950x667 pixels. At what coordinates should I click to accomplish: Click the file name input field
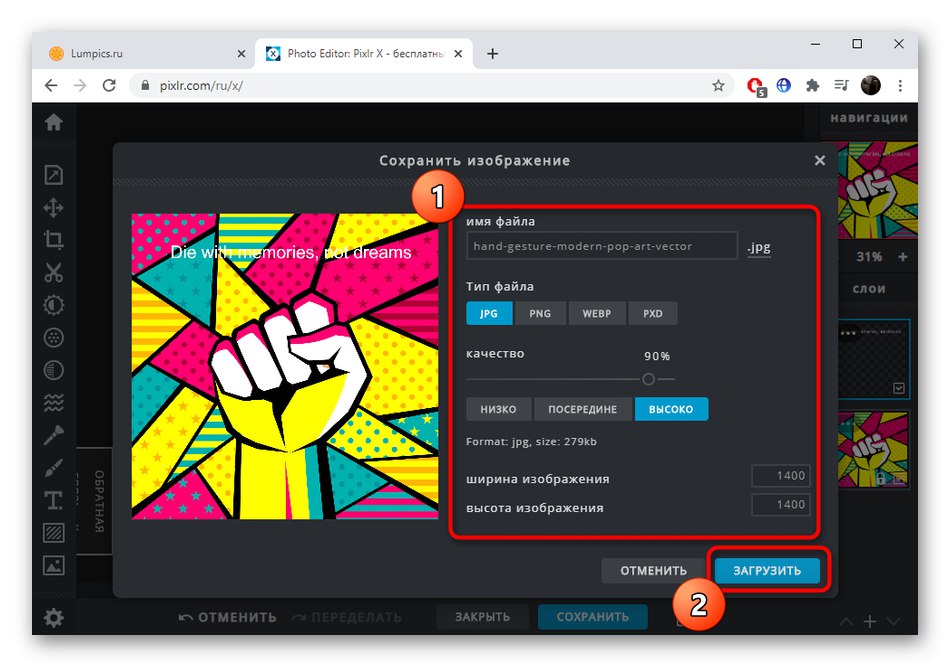[x=602, y=246]
